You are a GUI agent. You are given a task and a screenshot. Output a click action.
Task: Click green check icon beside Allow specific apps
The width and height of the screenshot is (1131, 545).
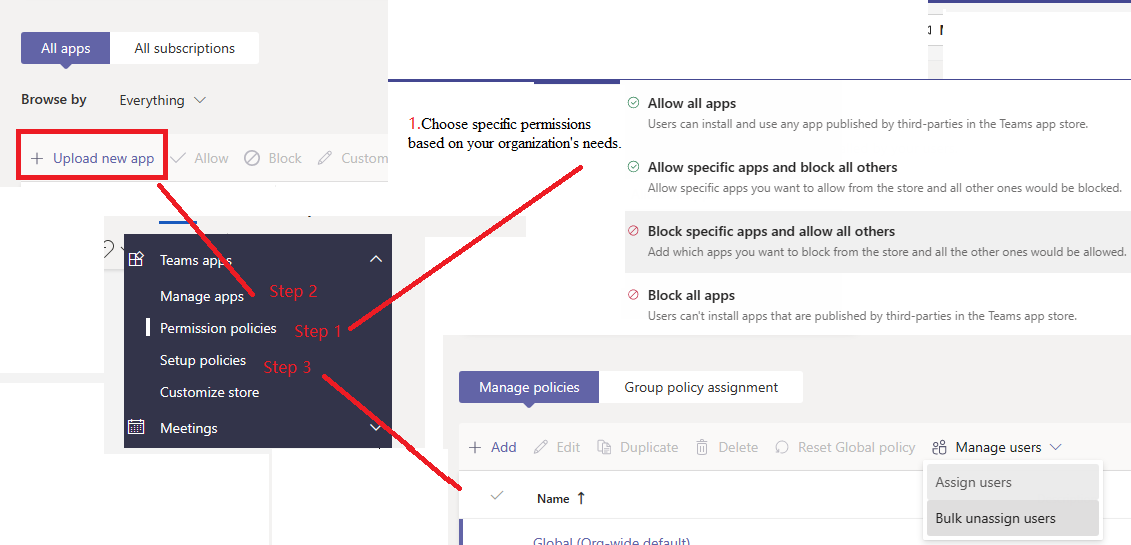[633, 167]
